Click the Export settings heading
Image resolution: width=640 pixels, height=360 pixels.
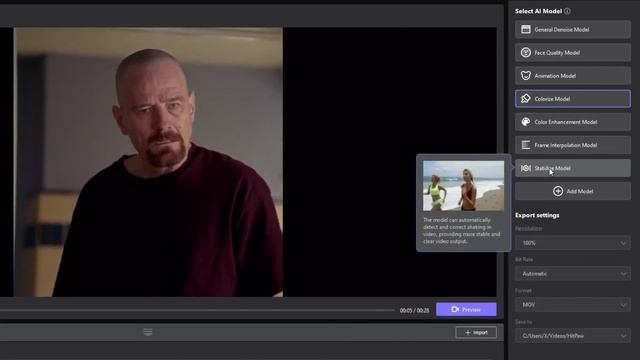(537, 215)
